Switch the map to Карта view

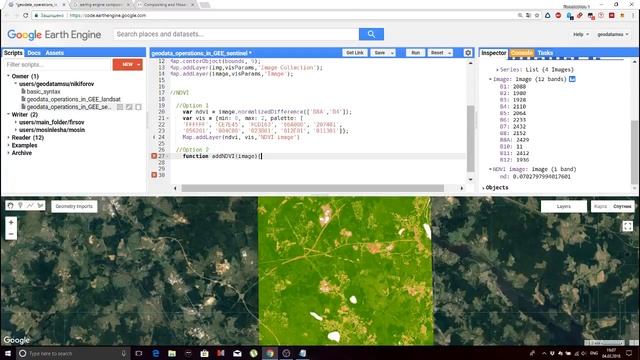(600, 207)
